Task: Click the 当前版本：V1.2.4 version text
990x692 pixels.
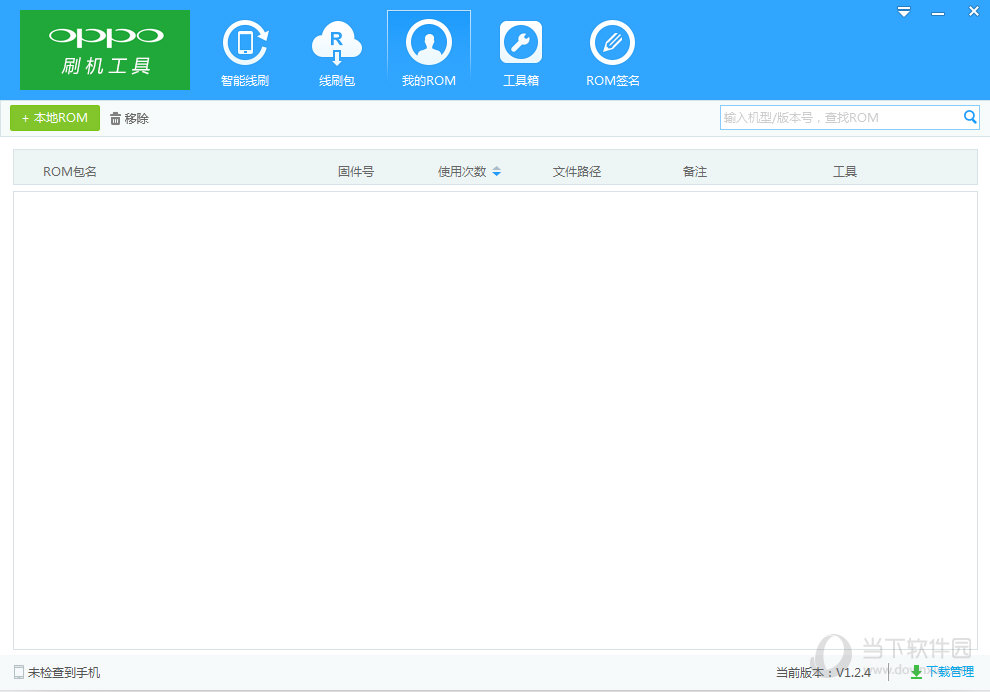Action: pos(823,673)
